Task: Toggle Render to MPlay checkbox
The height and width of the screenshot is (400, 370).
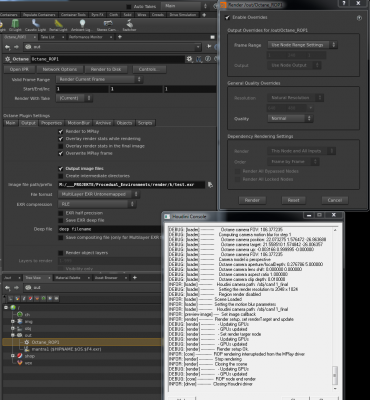Action: tap(61, 131)
